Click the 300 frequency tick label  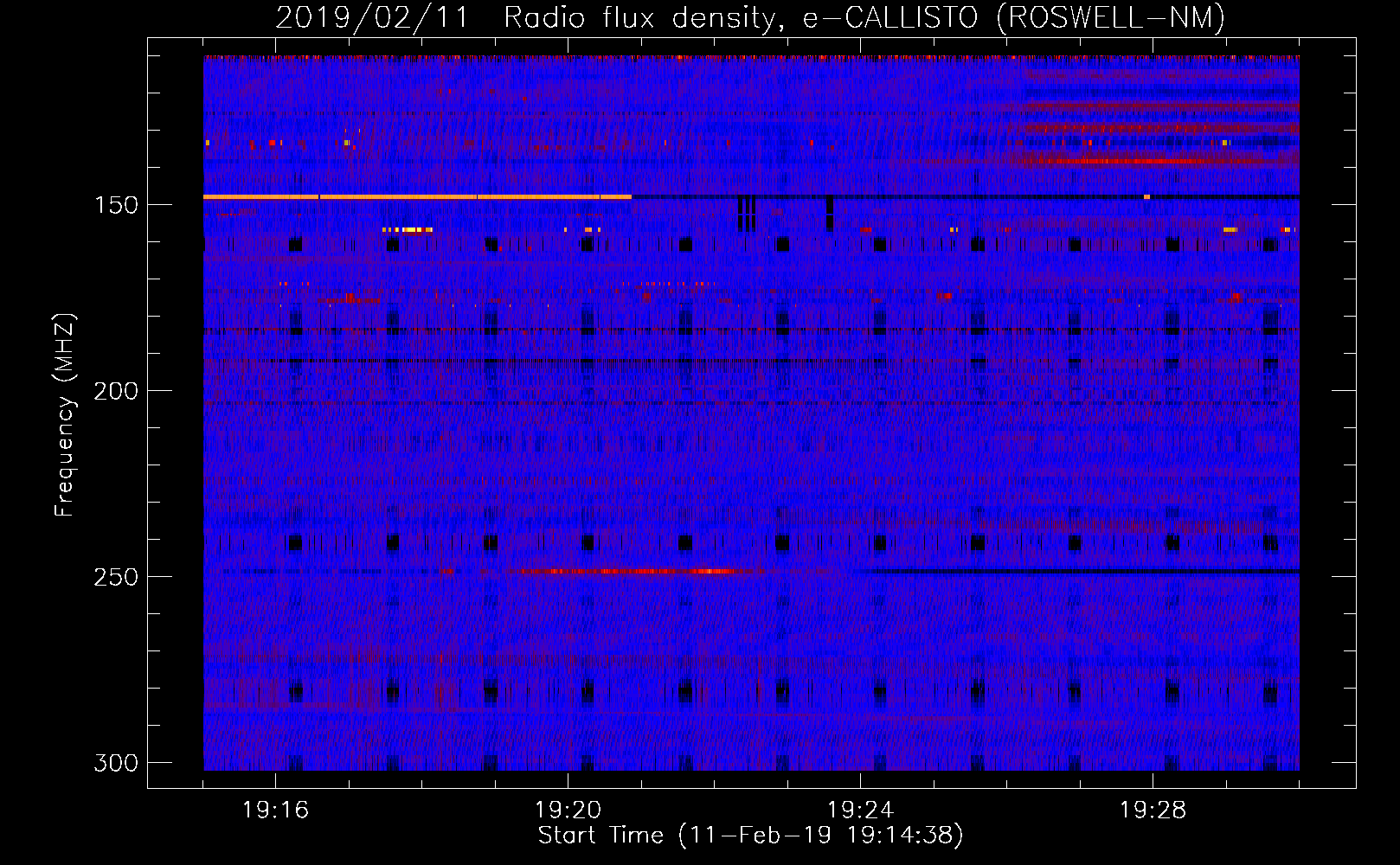[116, 763]
